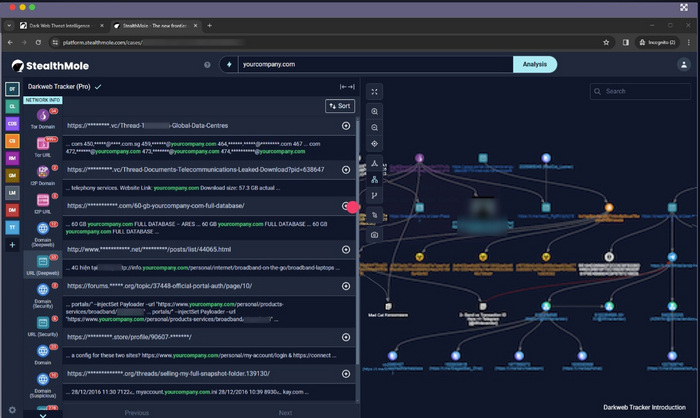Add new module with plus in sidebar

click(12, 245)
